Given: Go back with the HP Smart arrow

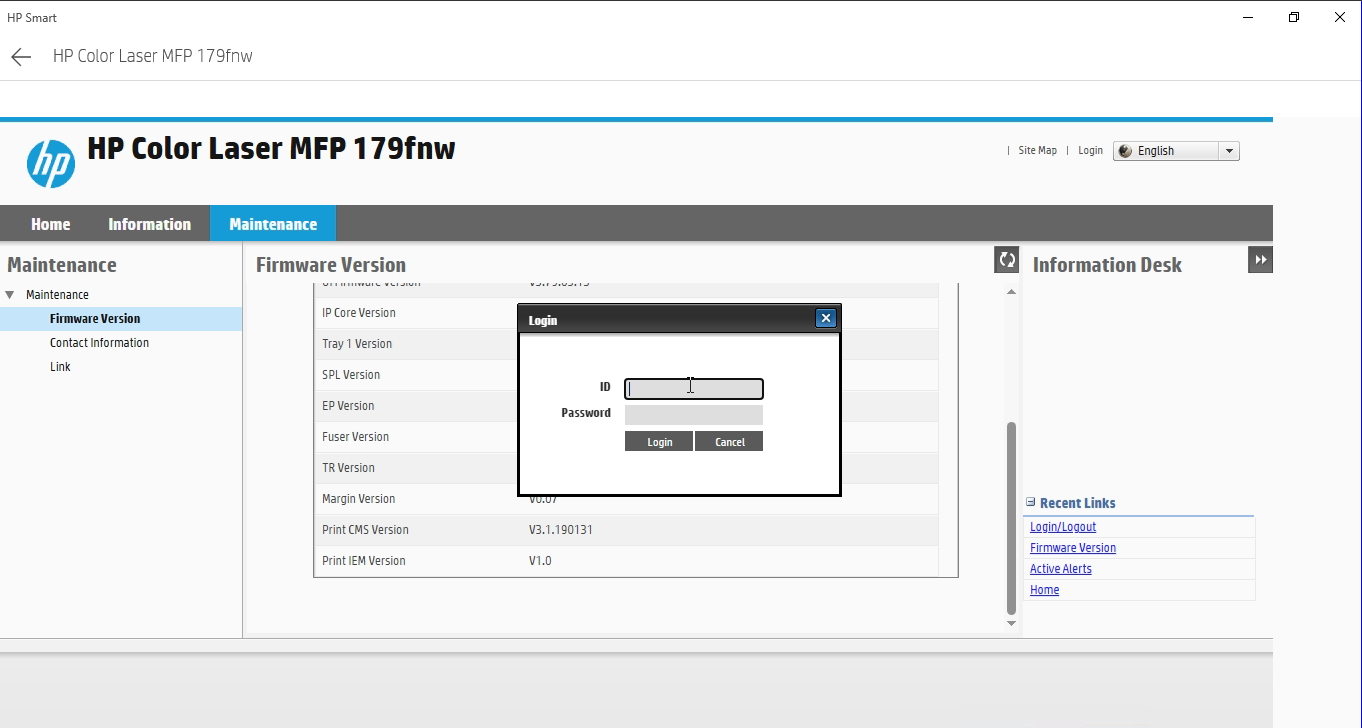Looking at the screenshot, I should pos(21,57).
